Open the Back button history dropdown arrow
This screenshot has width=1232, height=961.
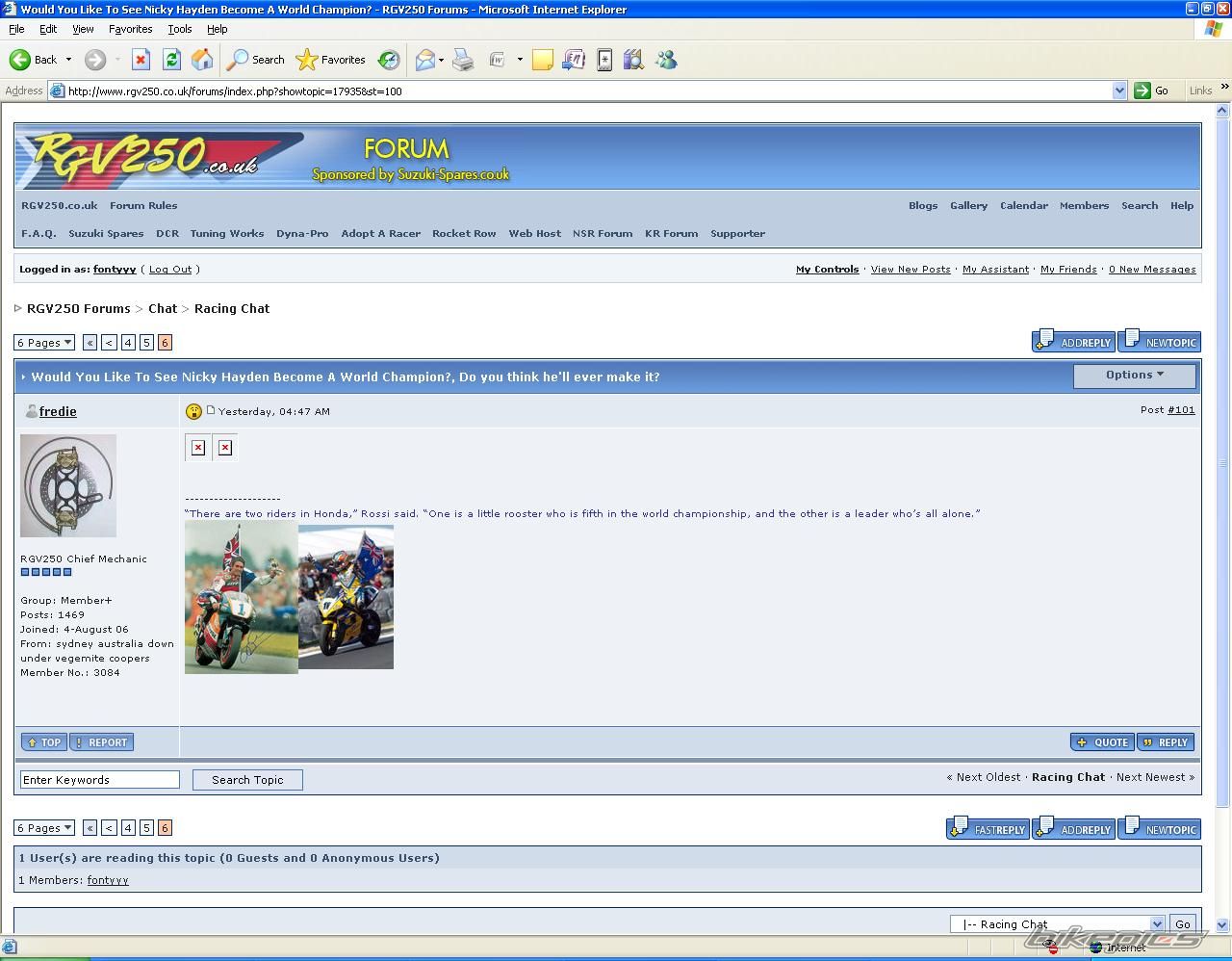click(68, 60)
